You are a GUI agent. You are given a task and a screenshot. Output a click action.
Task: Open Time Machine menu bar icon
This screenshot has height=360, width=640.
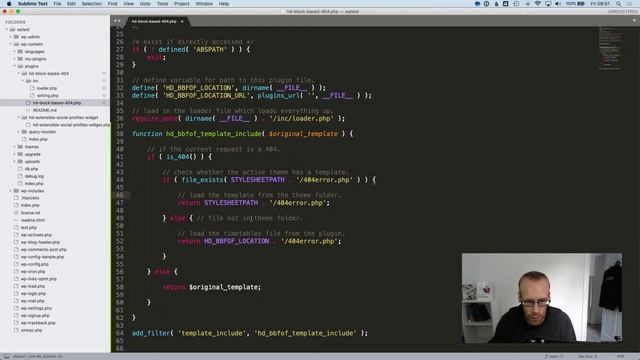(x=516, y=4)
